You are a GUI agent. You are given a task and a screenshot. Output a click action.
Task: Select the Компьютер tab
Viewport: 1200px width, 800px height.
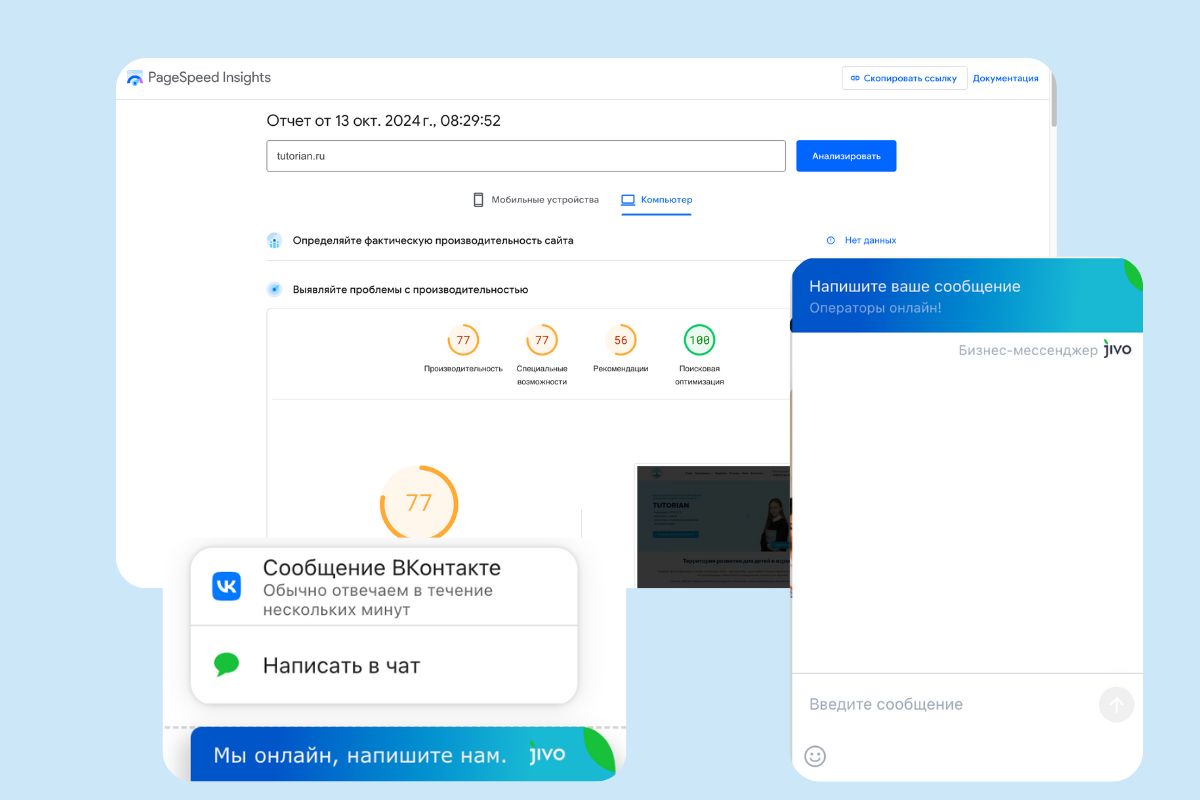656,200
